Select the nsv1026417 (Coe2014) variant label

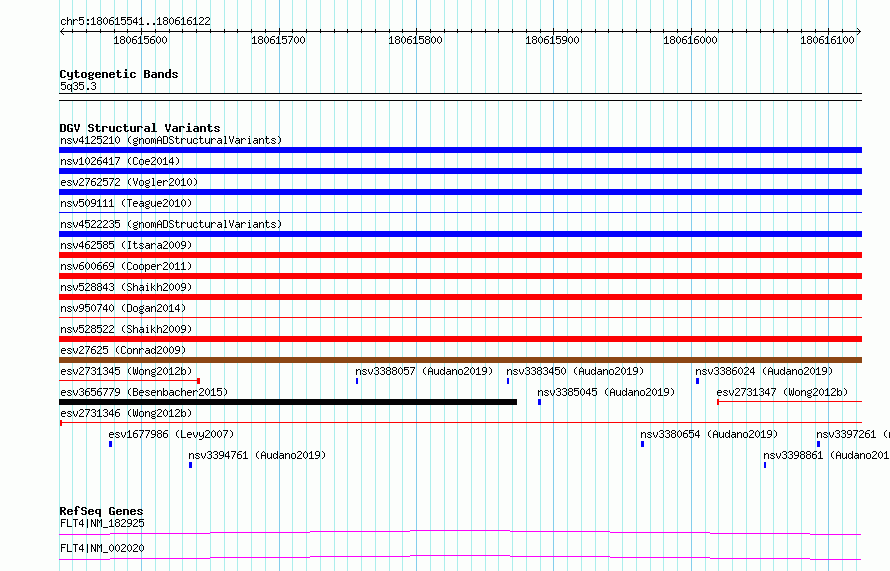(x=120, y=161)
